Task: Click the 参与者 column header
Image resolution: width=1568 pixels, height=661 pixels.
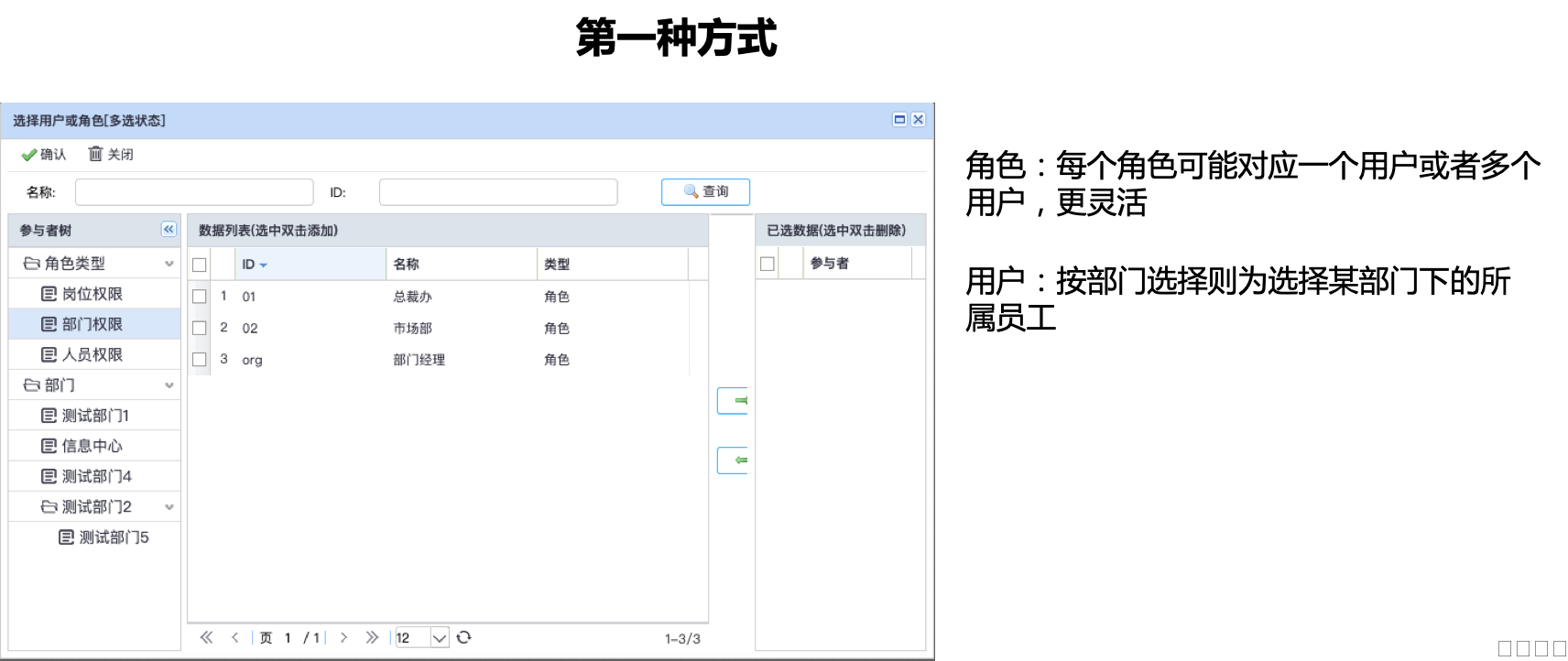Action: pyautogui.click(x=857, y=264)
